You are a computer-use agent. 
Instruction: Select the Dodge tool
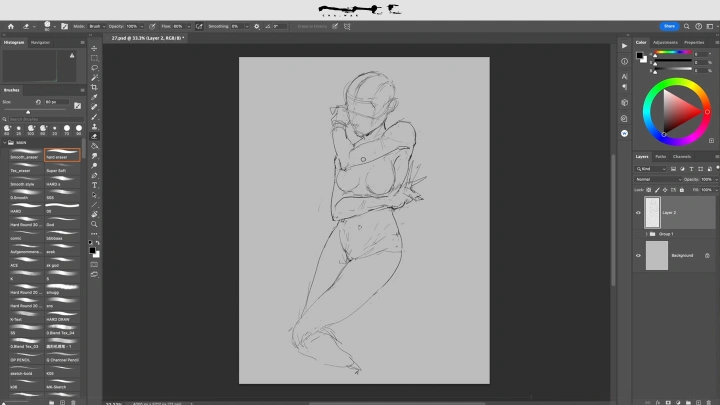[x=94, y=166]
